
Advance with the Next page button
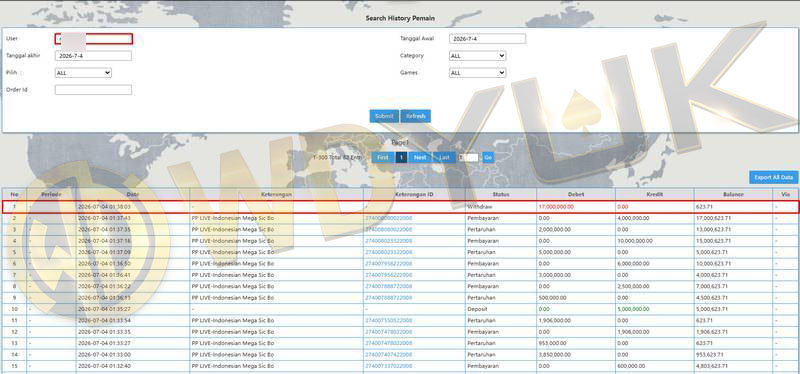pos(420,158)
